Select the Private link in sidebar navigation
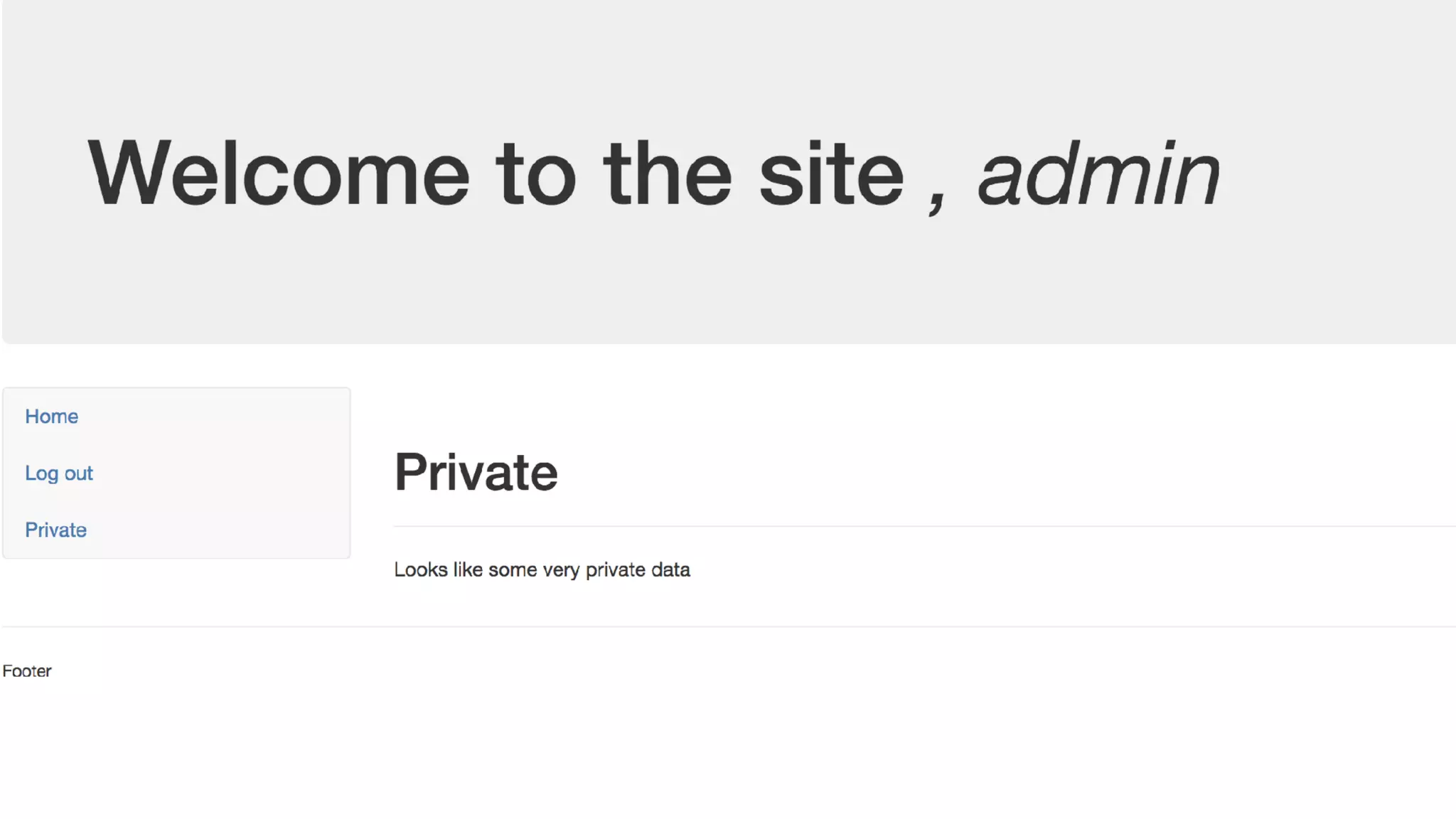The width and height of the screenshot is (1456, 819). tap(55, 530)
